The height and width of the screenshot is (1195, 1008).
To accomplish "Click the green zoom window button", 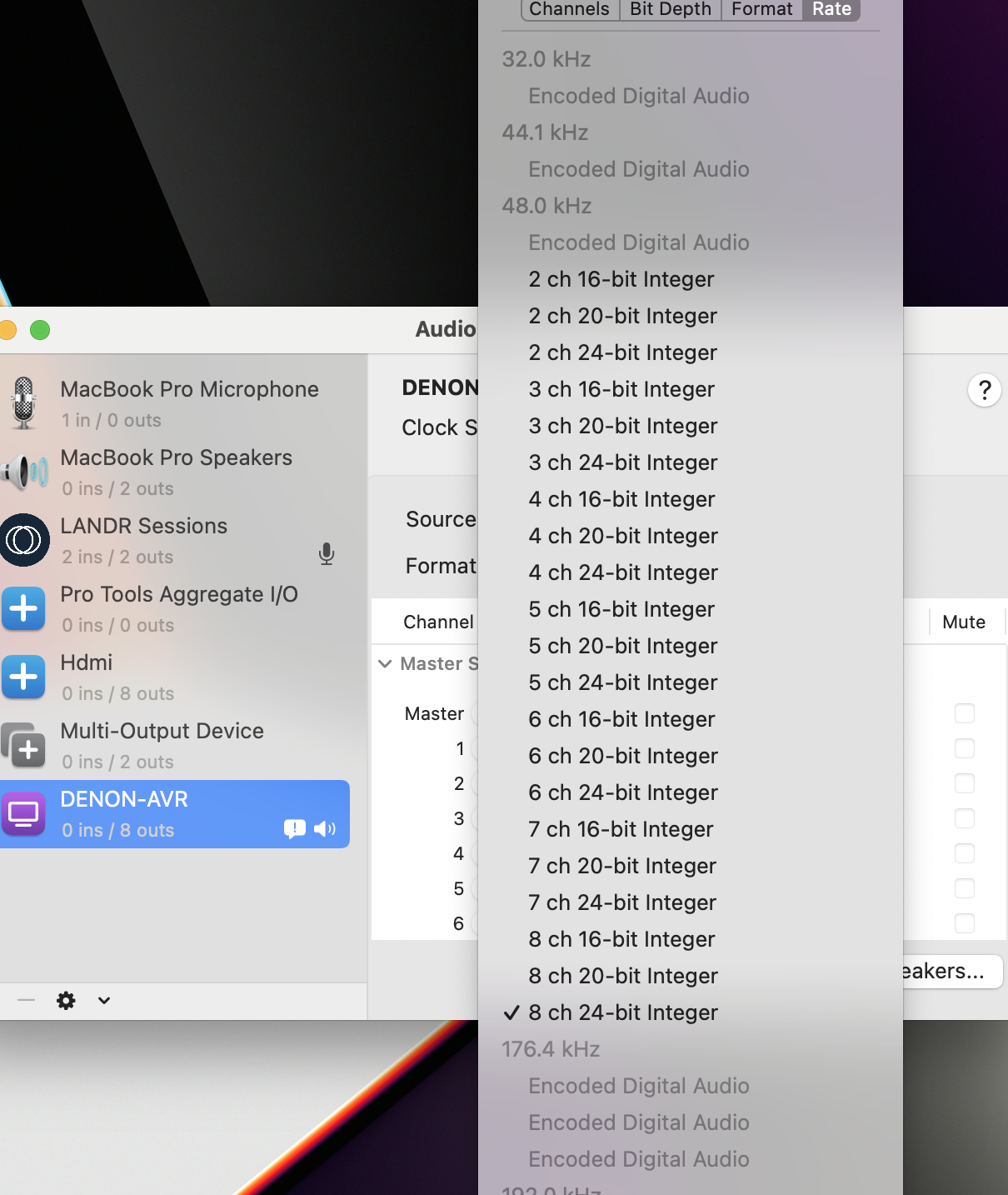I will pyautogui.click(x=40, y=330).
